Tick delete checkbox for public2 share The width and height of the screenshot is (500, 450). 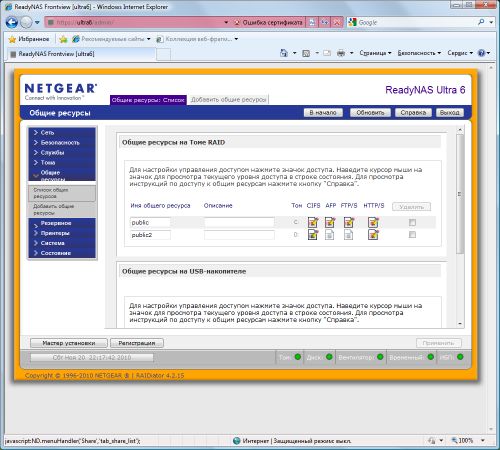[x=412, y=235]
